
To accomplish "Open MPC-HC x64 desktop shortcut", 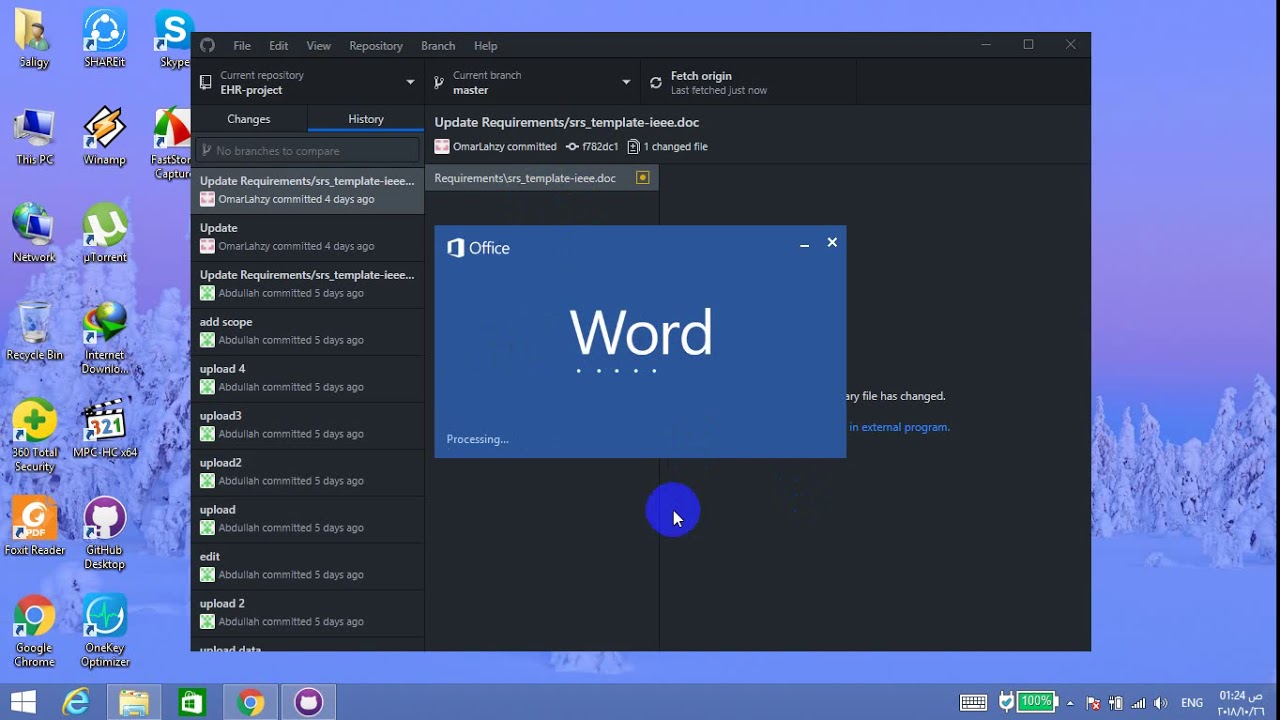I will click(105, 430).
